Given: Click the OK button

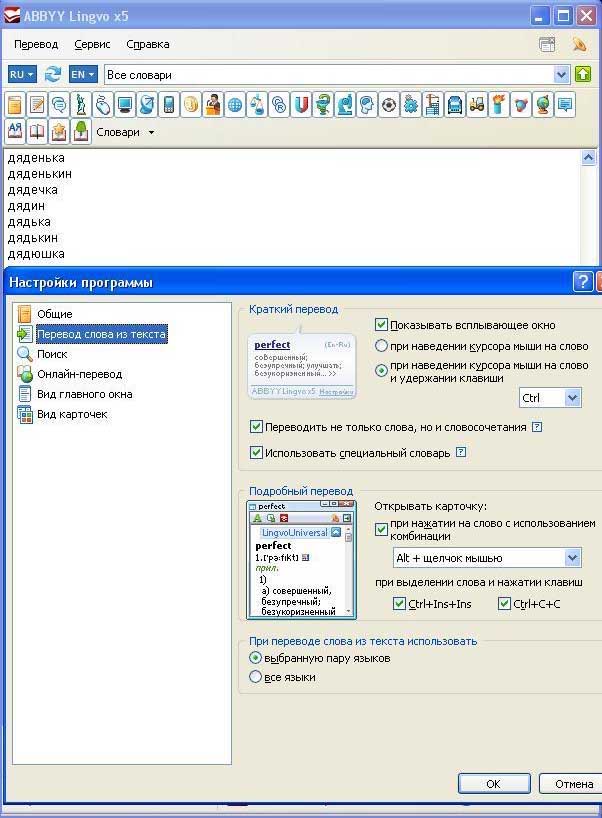Looking at the screenshot, I should pyautogui.click(x=493, y=784).
